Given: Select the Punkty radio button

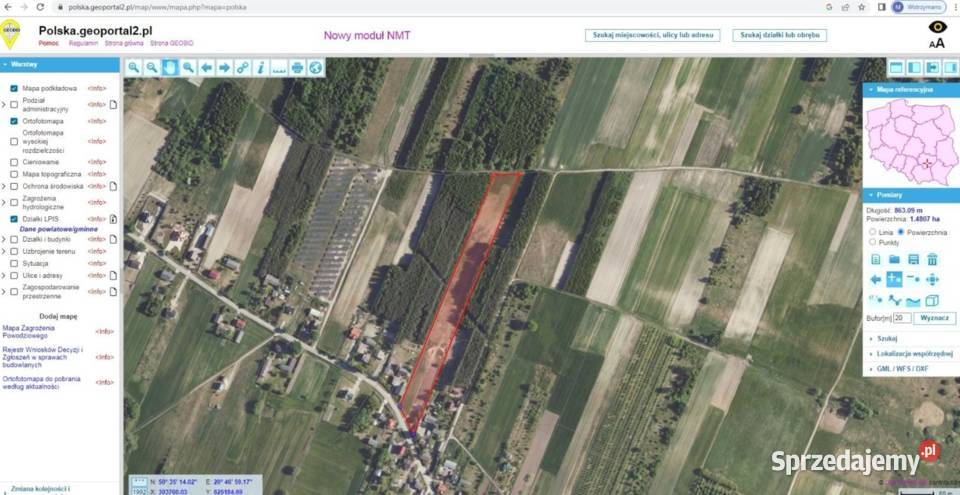Looking at the screenshot, I should coord(872,242).
